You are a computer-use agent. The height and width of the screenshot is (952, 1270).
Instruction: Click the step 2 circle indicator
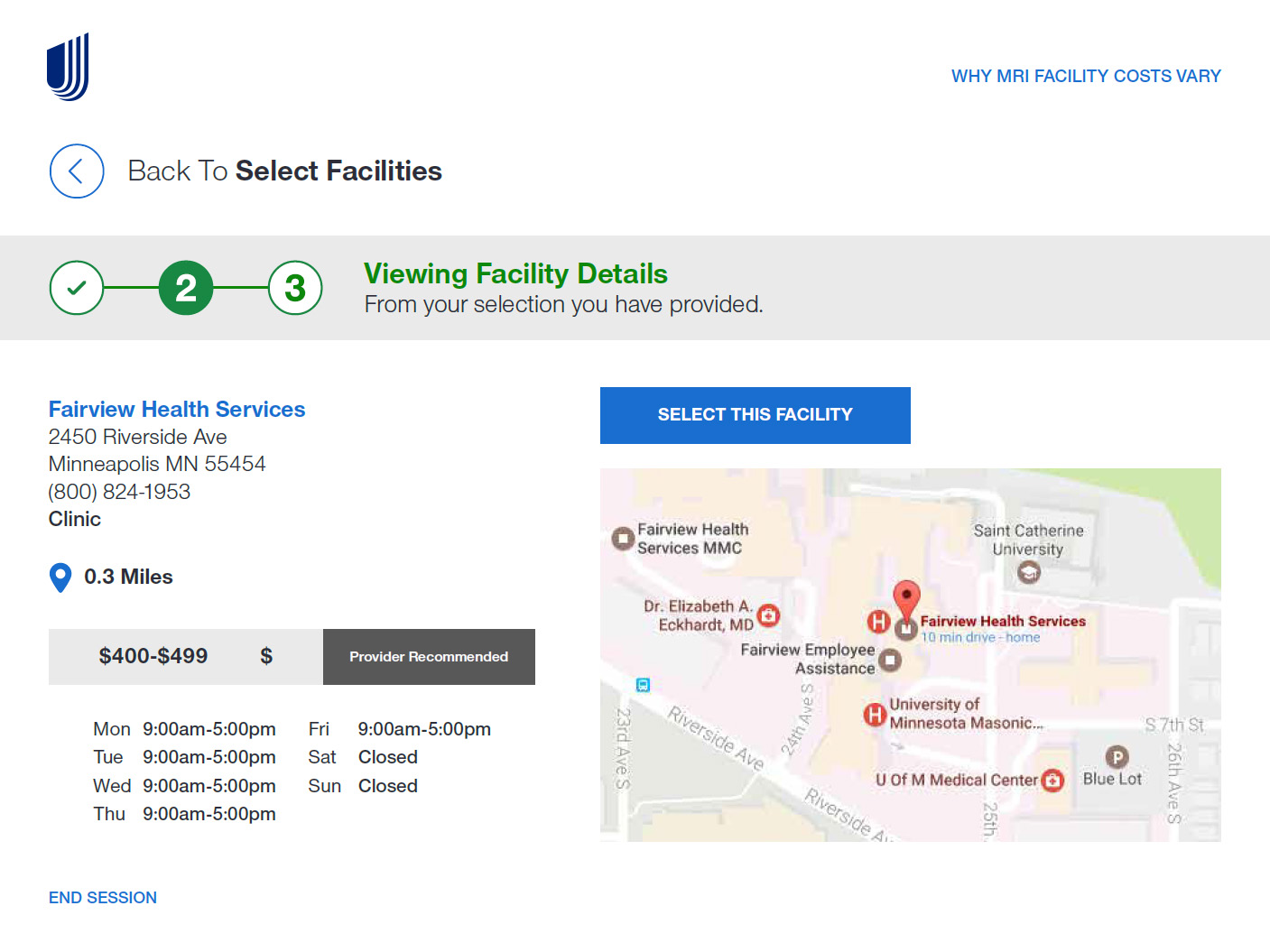click(186, 288)
